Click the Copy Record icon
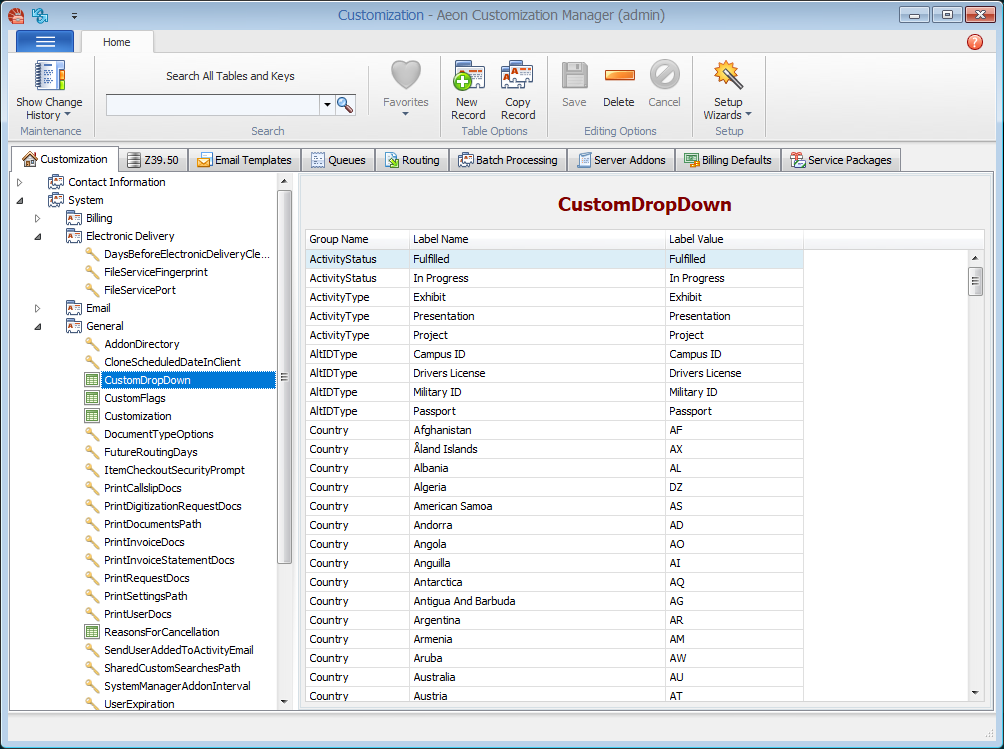This screenshot has width=1004, height=749. pos(518,77)
